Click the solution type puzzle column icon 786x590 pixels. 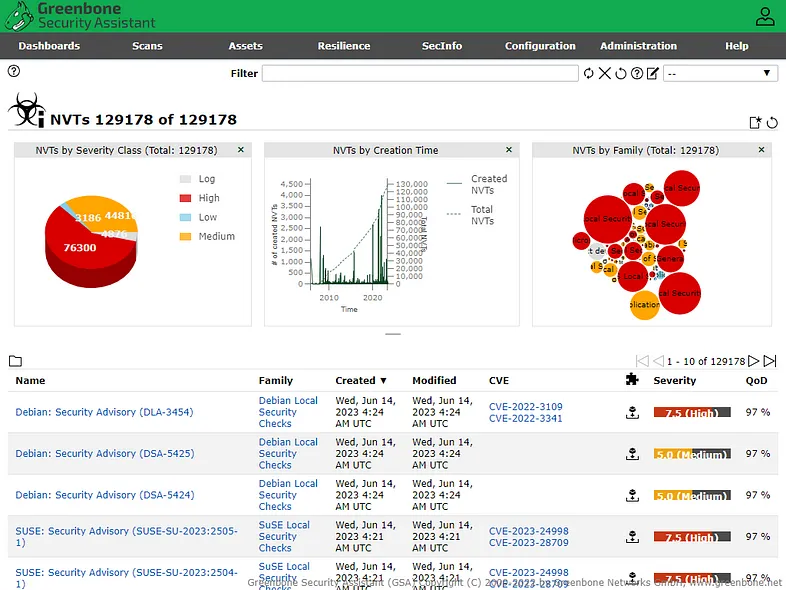click(x=632, y=379)
